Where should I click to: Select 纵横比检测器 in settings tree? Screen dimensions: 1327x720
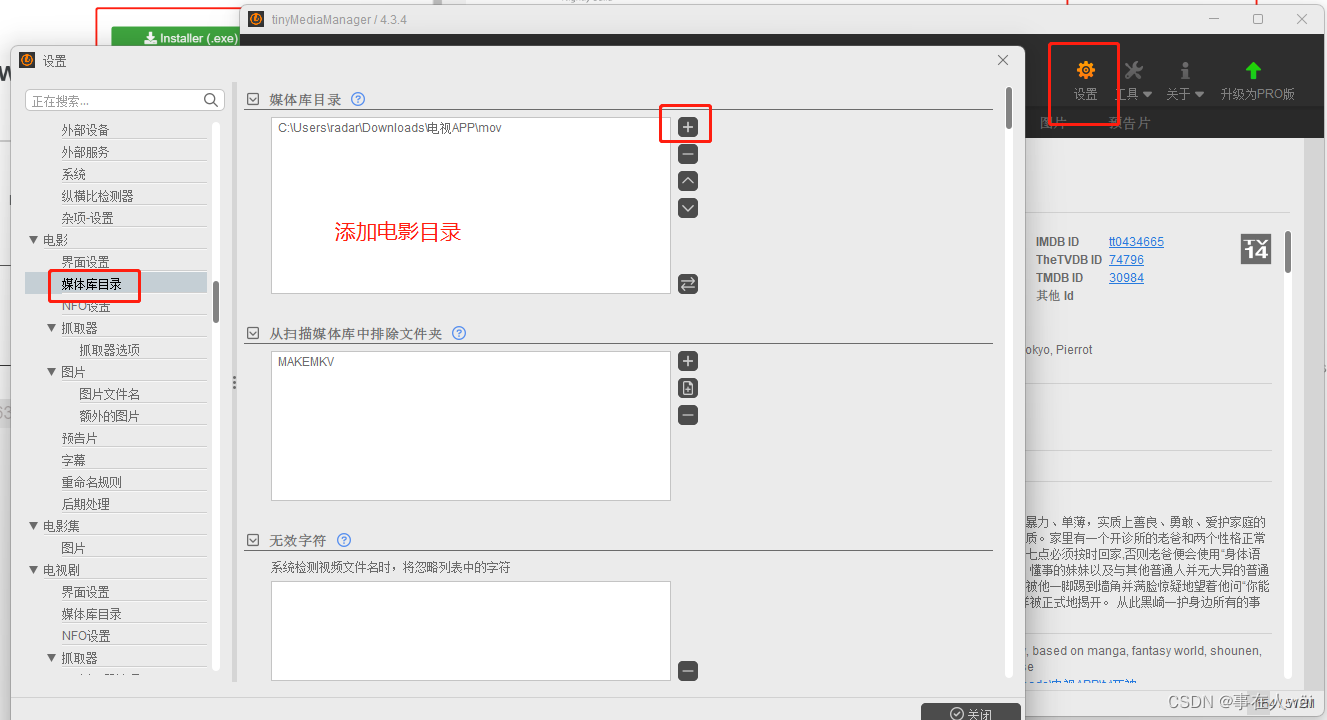coord(97,196)
